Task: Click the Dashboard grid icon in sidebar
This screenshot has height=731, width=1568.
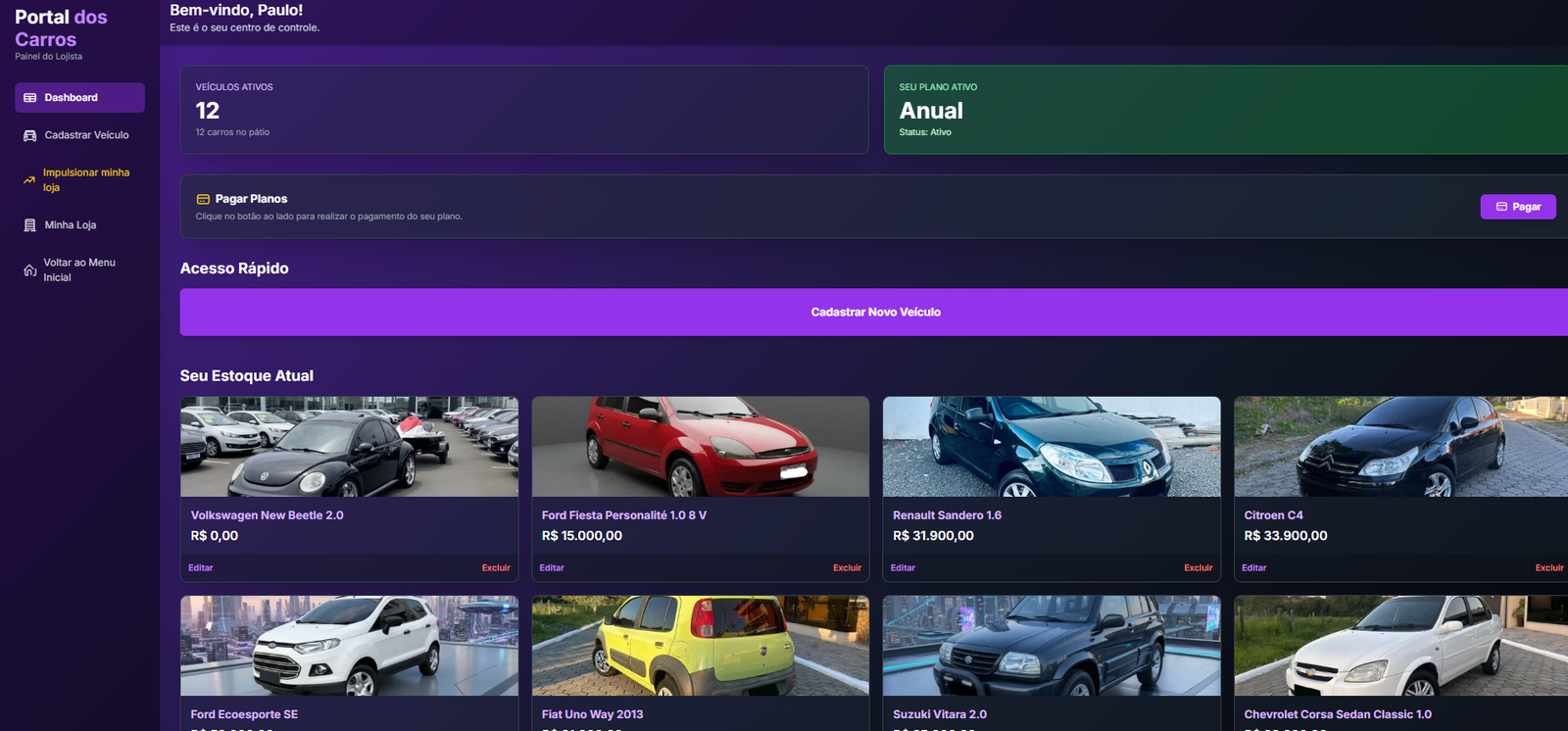Action: (x=29, y=98)
